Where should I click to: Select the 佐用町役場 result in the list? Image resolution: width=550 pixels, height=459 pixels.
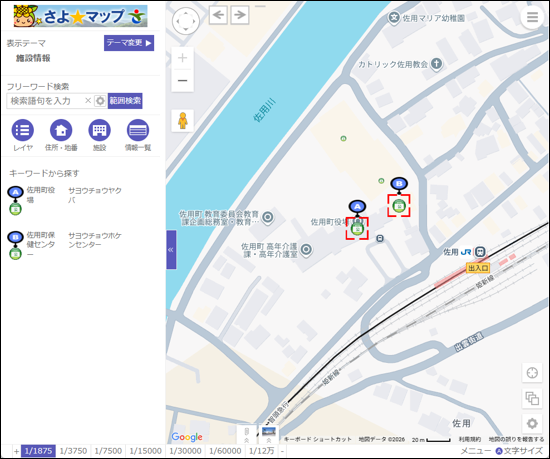[x=41, y=195]
